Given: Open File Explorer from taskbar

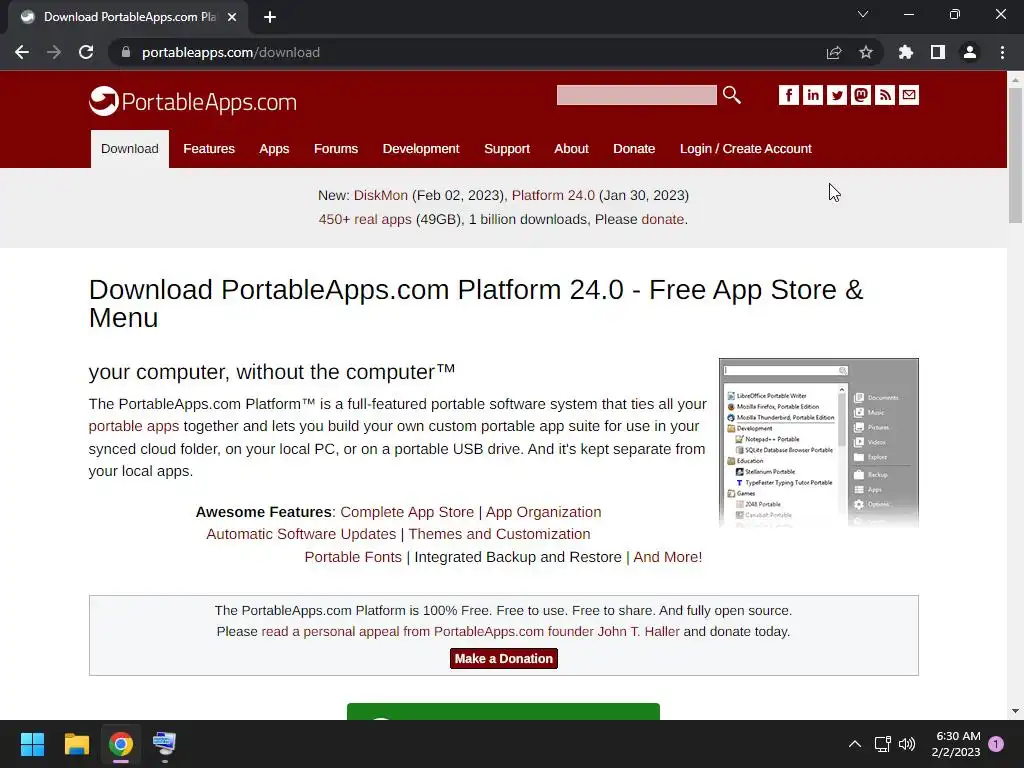Looking at the screenshot, I should click(x=76, y=744).
